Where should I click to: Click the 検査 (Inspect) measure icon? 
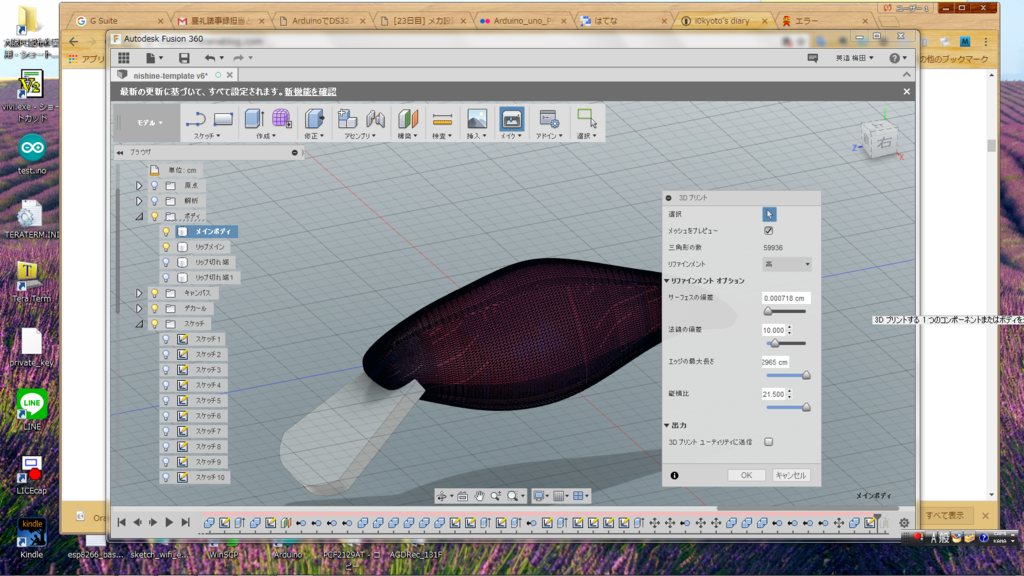point(442,119)
